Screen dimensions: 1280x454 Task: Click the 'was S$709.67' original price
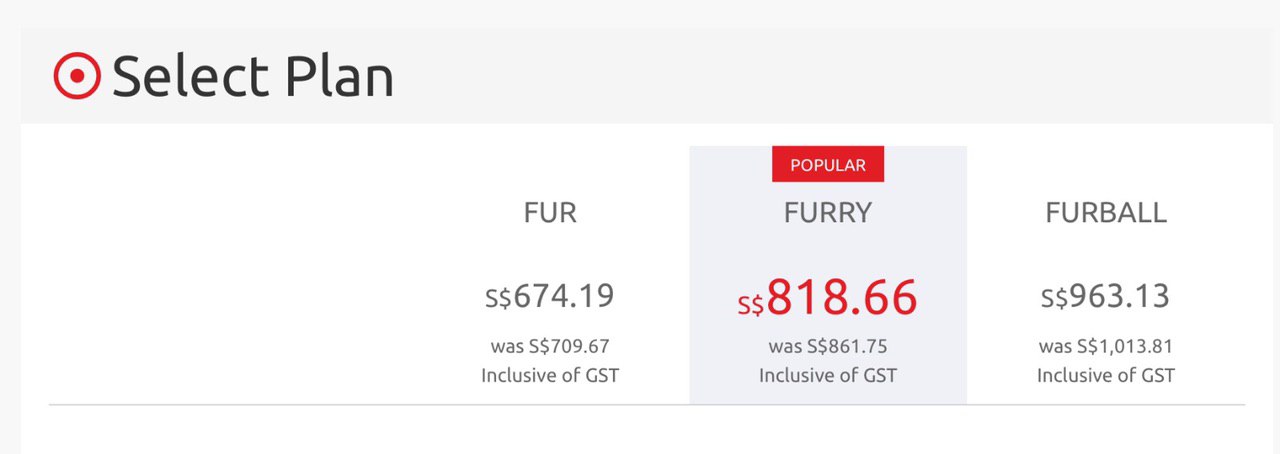coord(550,347)
